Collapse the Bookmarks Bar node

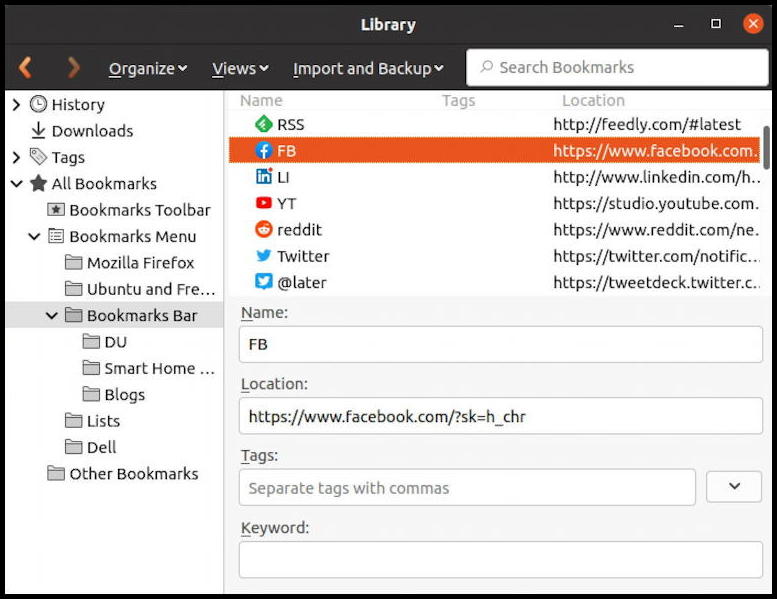click(x=52, y=315)
